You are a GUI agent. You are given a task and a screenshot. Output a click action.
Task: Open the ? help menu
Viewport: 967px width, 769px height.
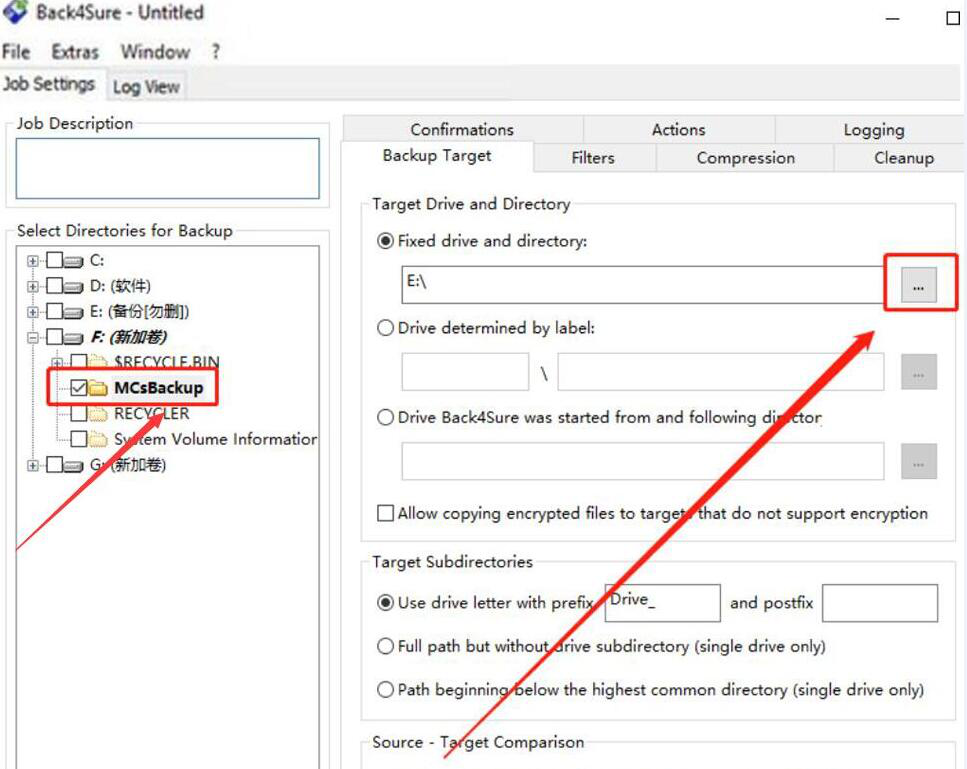pos(215,52)
